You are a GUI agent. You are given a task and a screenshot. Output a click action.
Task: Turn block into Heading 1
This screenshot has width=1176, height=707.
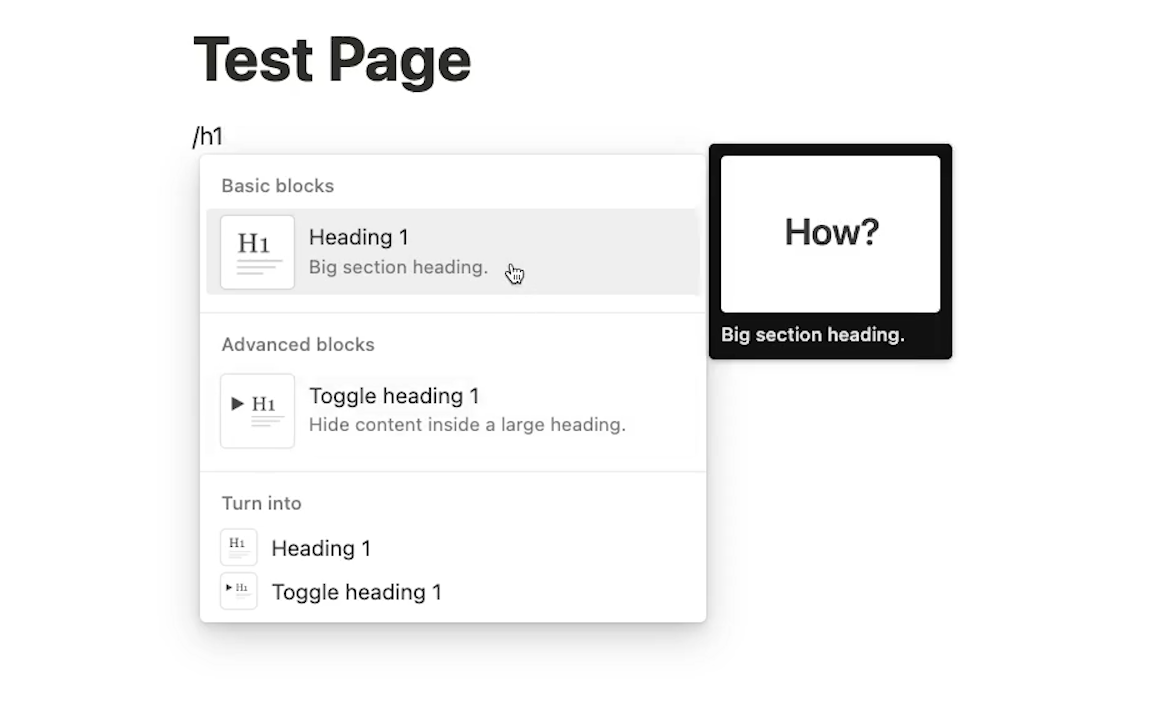point(320,548)
